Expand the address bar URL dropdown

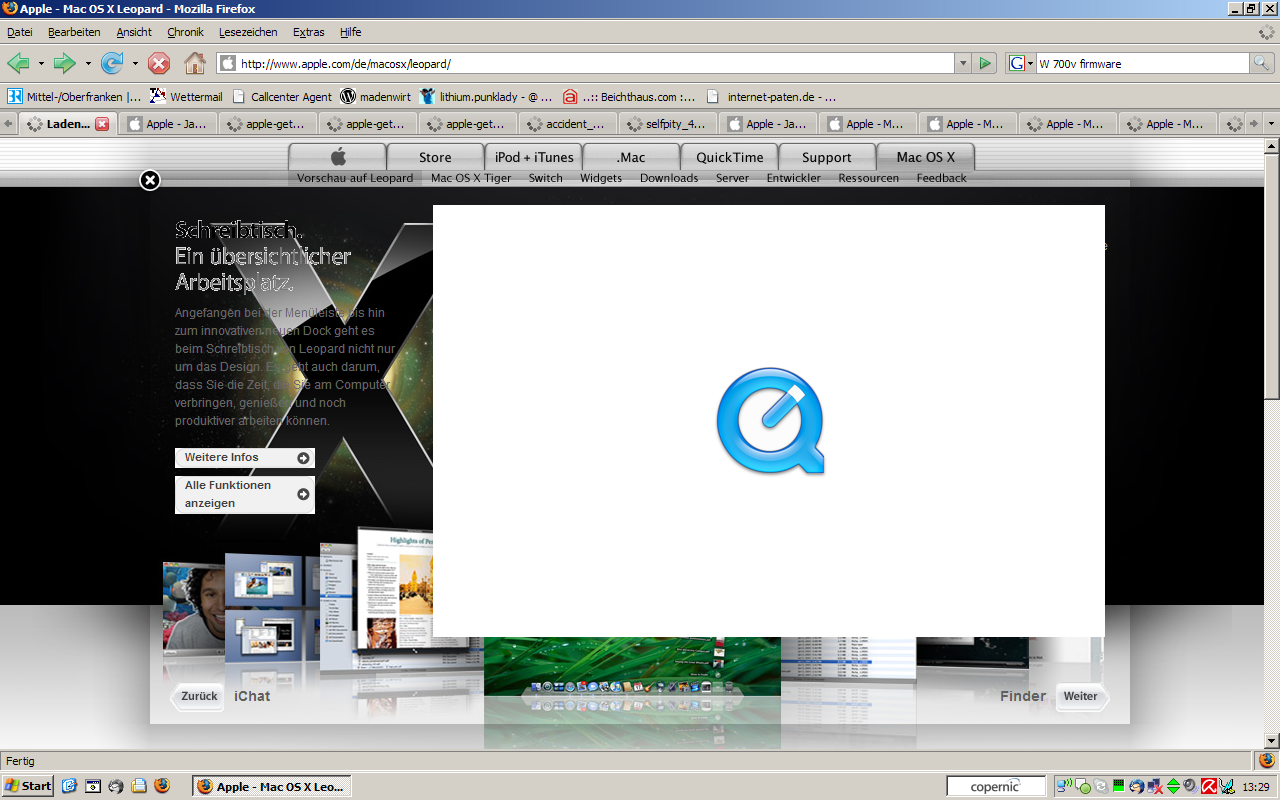click(963, 63)
